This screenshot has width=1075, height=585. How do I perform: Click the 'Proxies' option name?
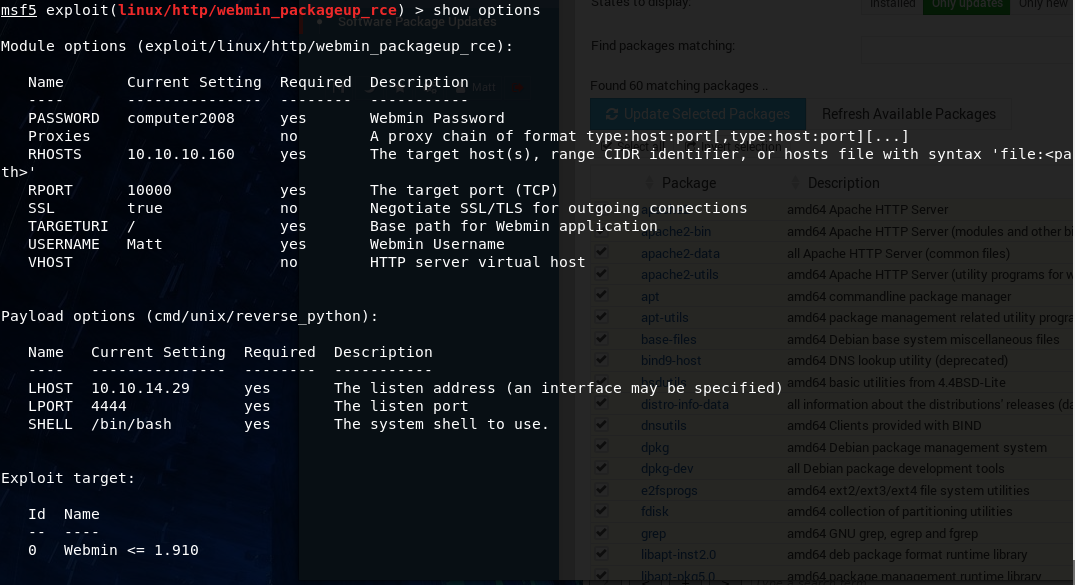[x=59, y=136]
